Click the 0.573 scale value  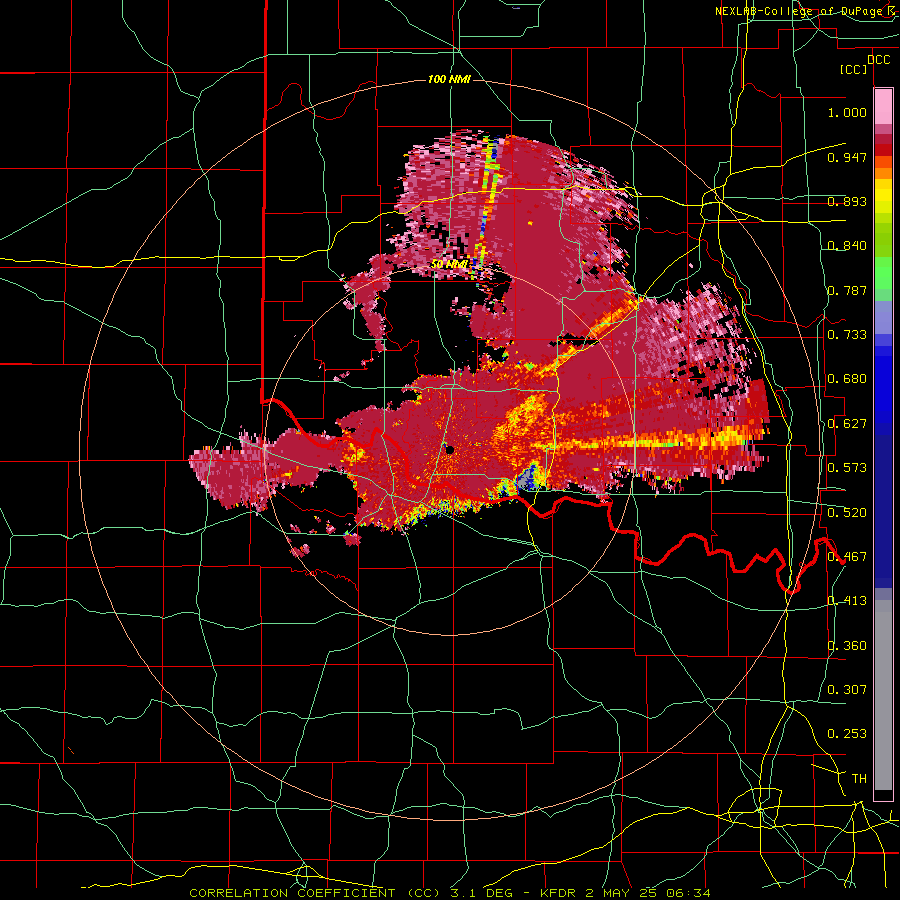(x=847, y=468)
